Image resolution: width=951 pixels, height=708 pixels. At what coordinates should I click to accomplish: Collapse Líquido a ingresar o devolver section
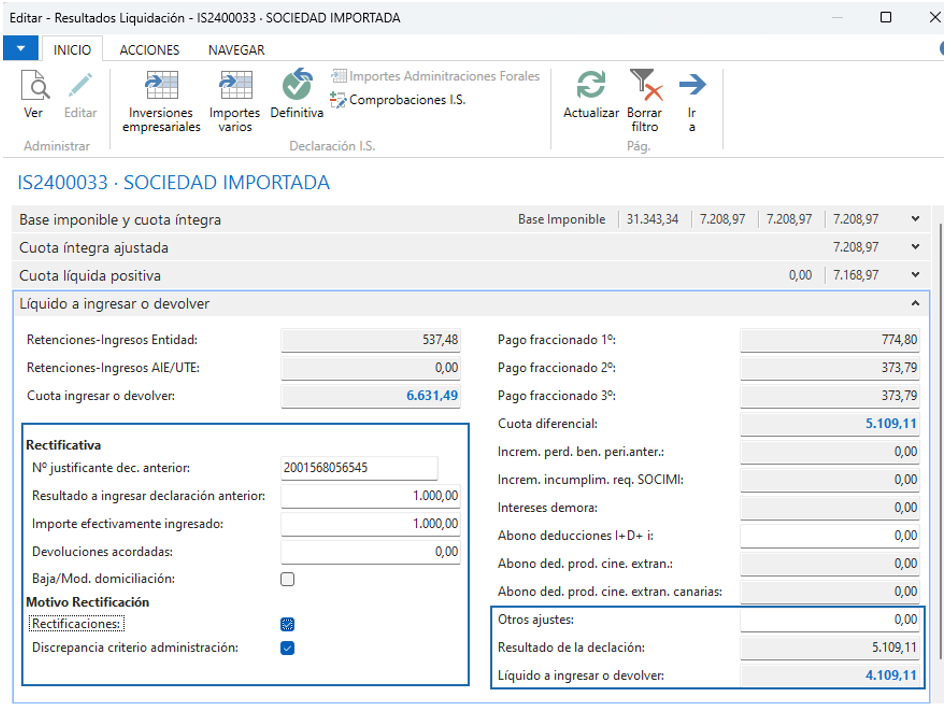[x=915, y=303]
